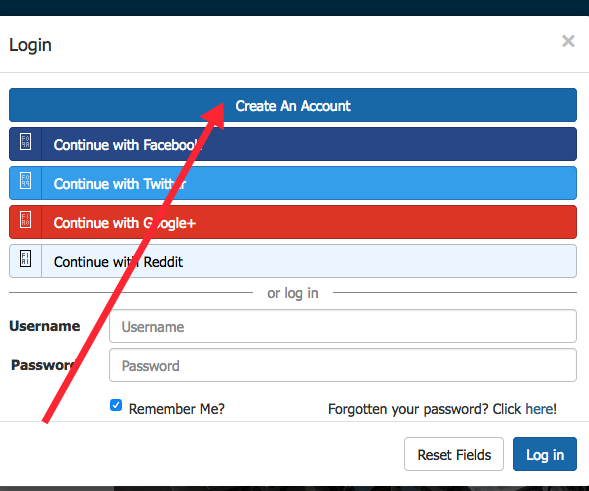Submit with the Log in button
Viewport: 589px width, 491px height.
click(x=545, y=454)
